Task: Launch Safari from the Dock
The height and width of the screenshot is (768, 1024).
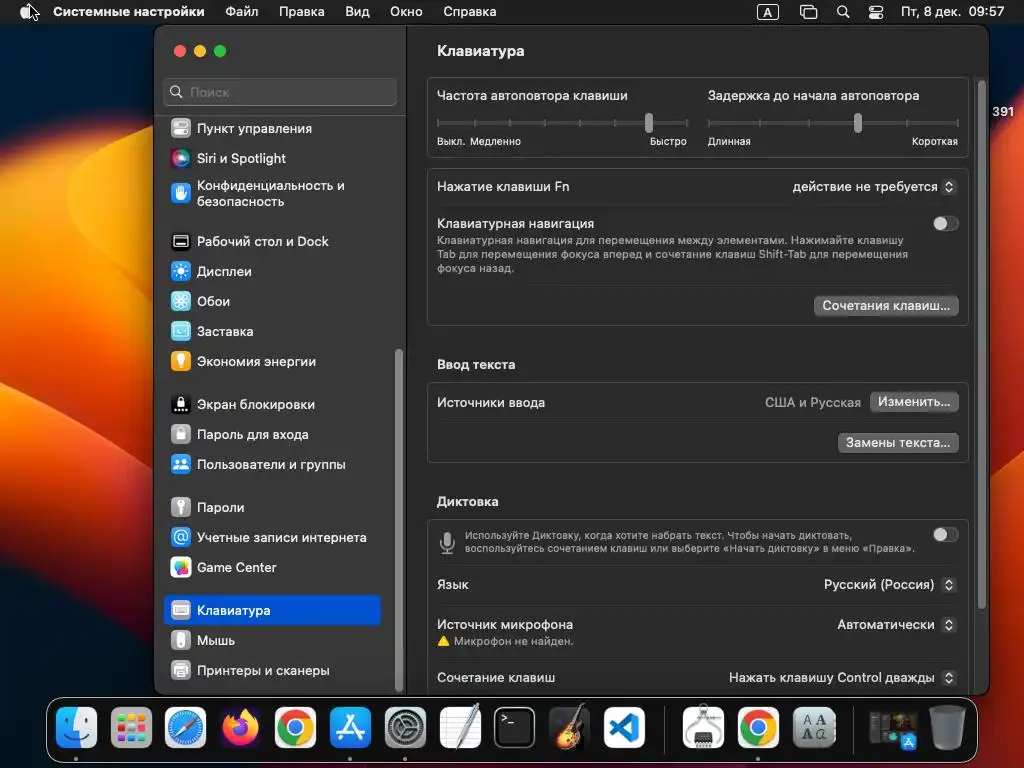Action: point(185,727)
